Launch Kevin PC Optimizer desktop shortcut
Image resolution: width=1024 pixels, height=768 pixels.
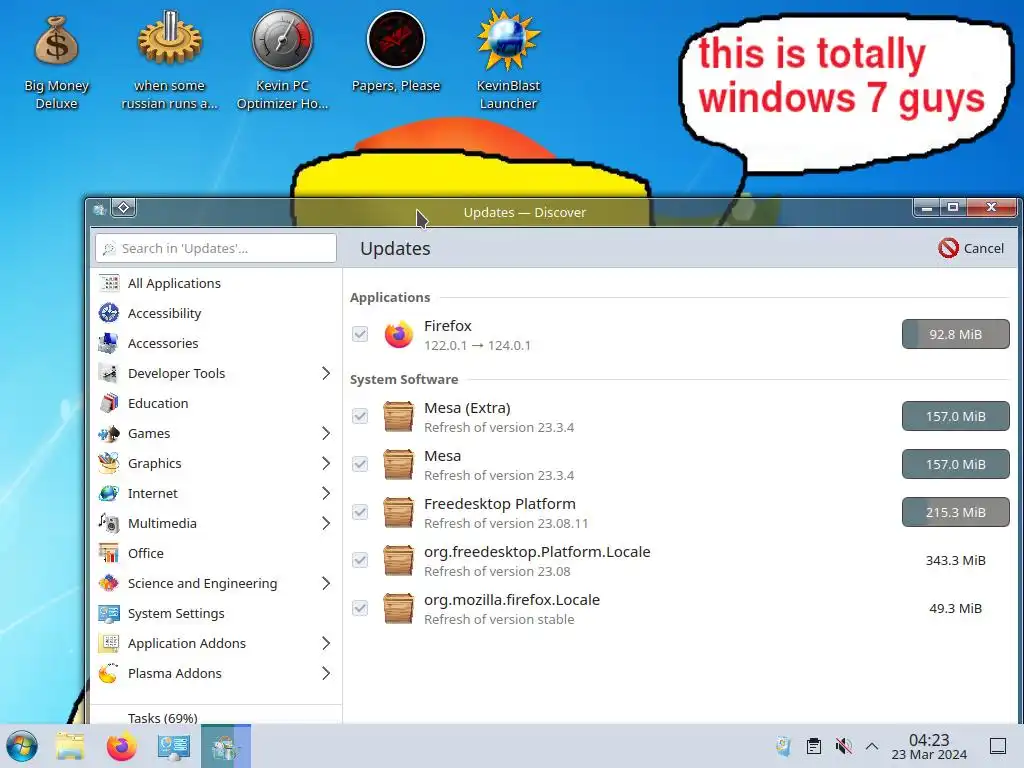(x=282, y=62)
